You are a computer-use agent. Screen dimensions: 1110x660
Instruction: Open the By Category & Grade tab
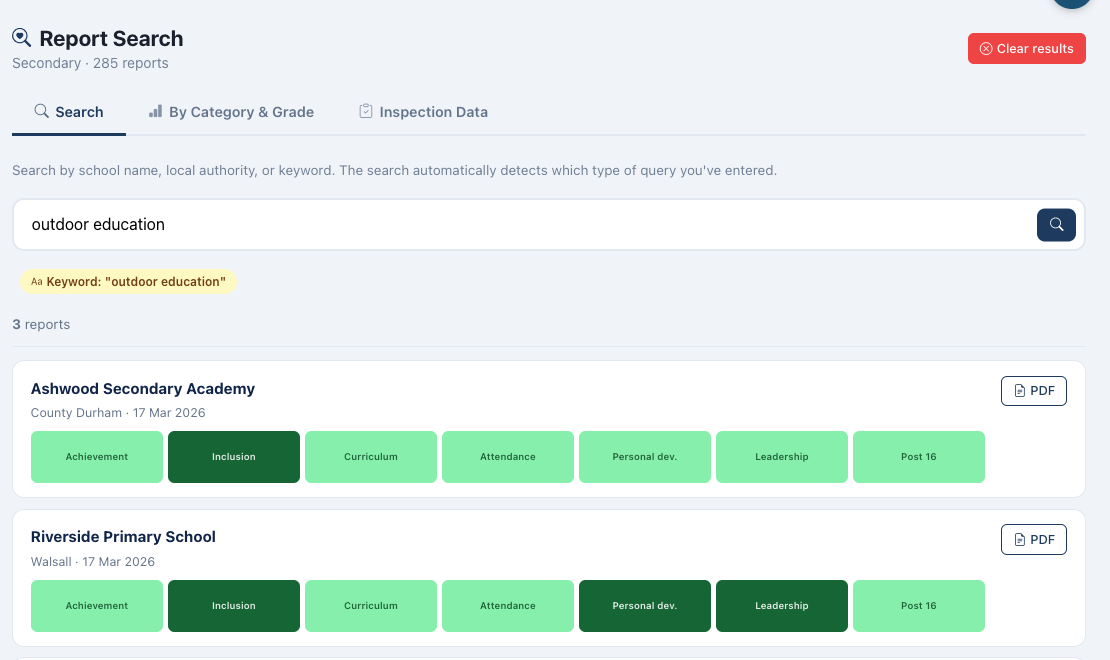[231, 112]
